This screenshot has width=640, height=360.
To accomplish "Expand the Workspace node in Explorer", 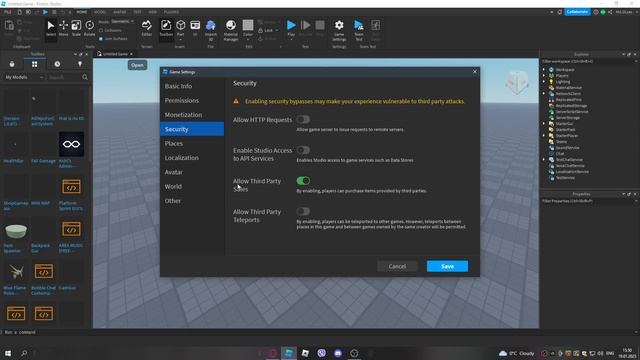I will (x=544, y=69).
